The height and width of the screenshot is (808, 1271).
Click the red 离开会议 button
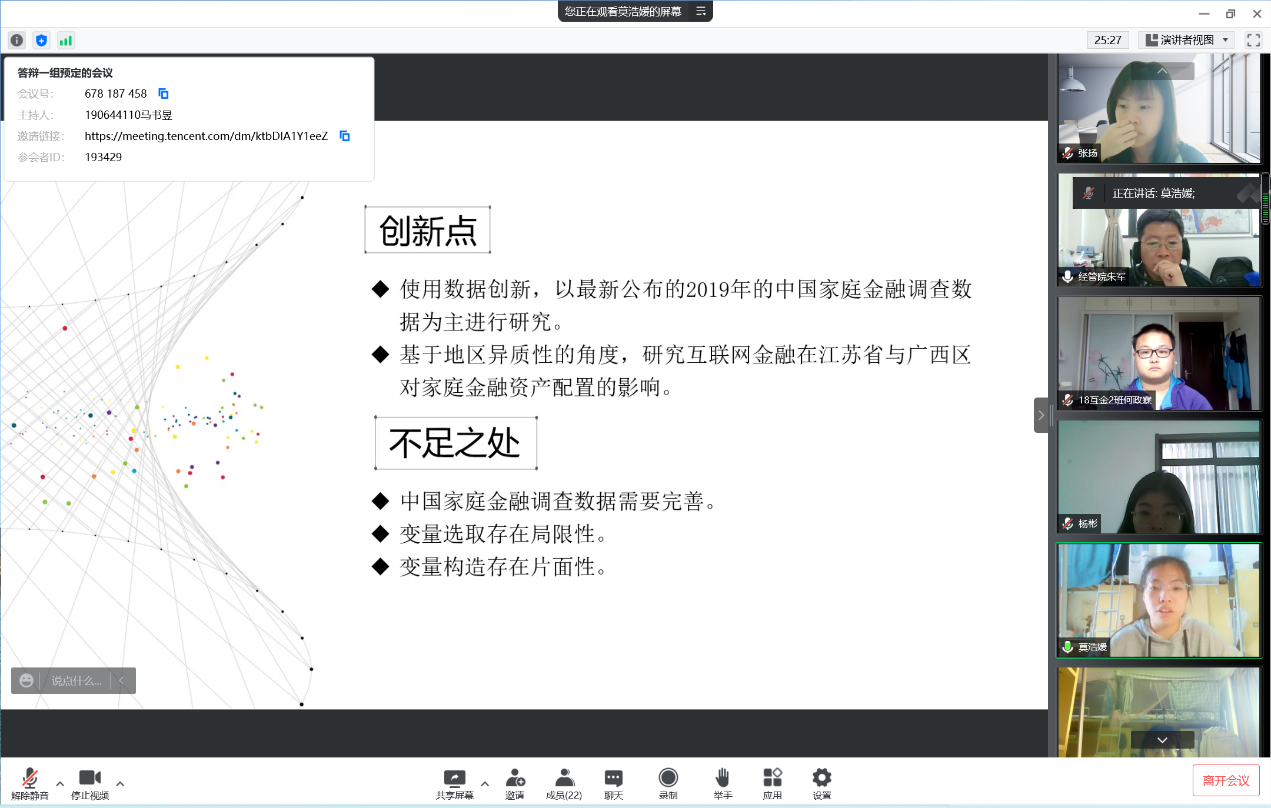1225,780
